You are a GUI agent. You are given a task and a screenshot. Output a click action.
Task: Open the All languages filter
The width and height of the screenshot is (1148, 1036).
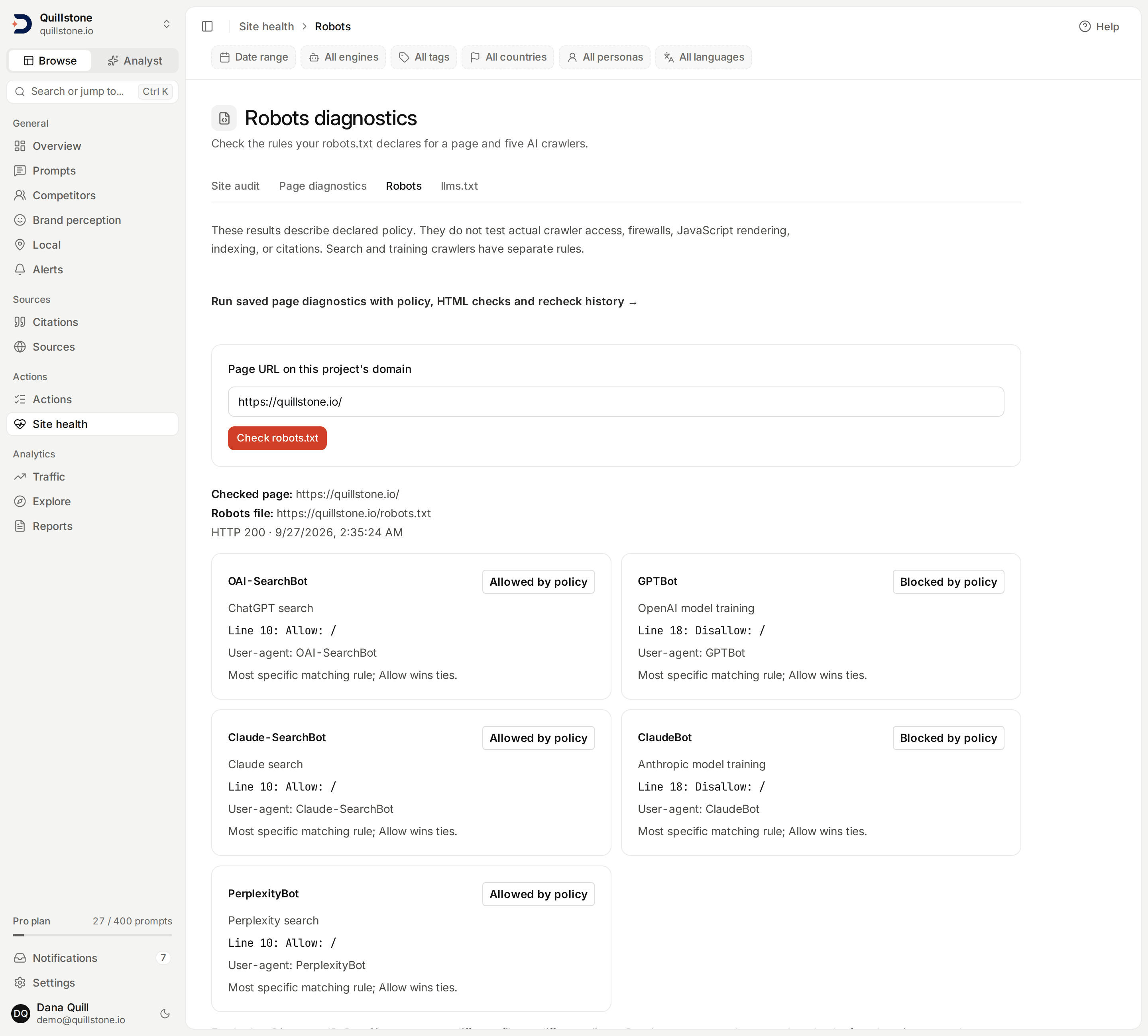(703, 57)
